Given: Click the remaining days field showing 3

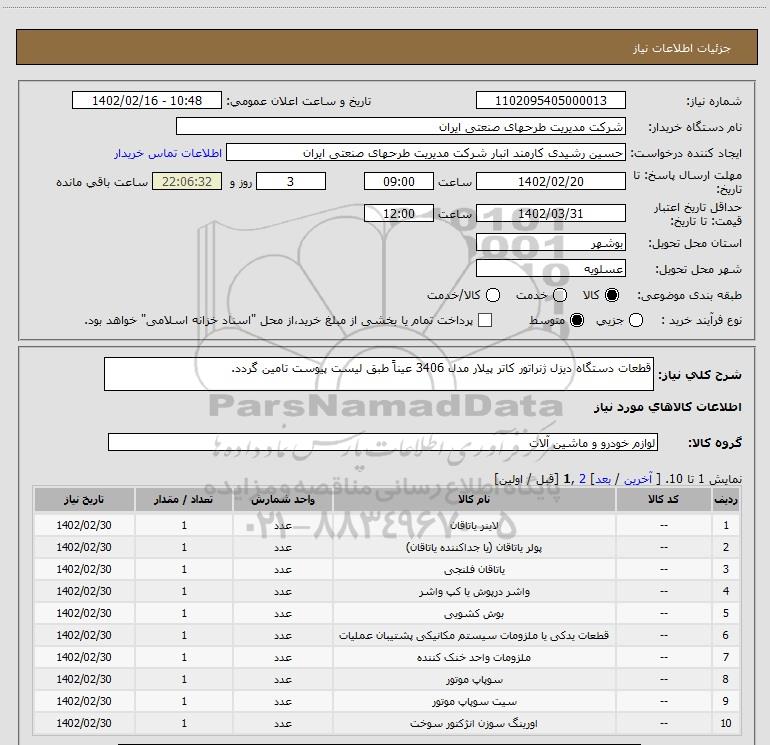Looking at the screenshot, I should point(291,181).
